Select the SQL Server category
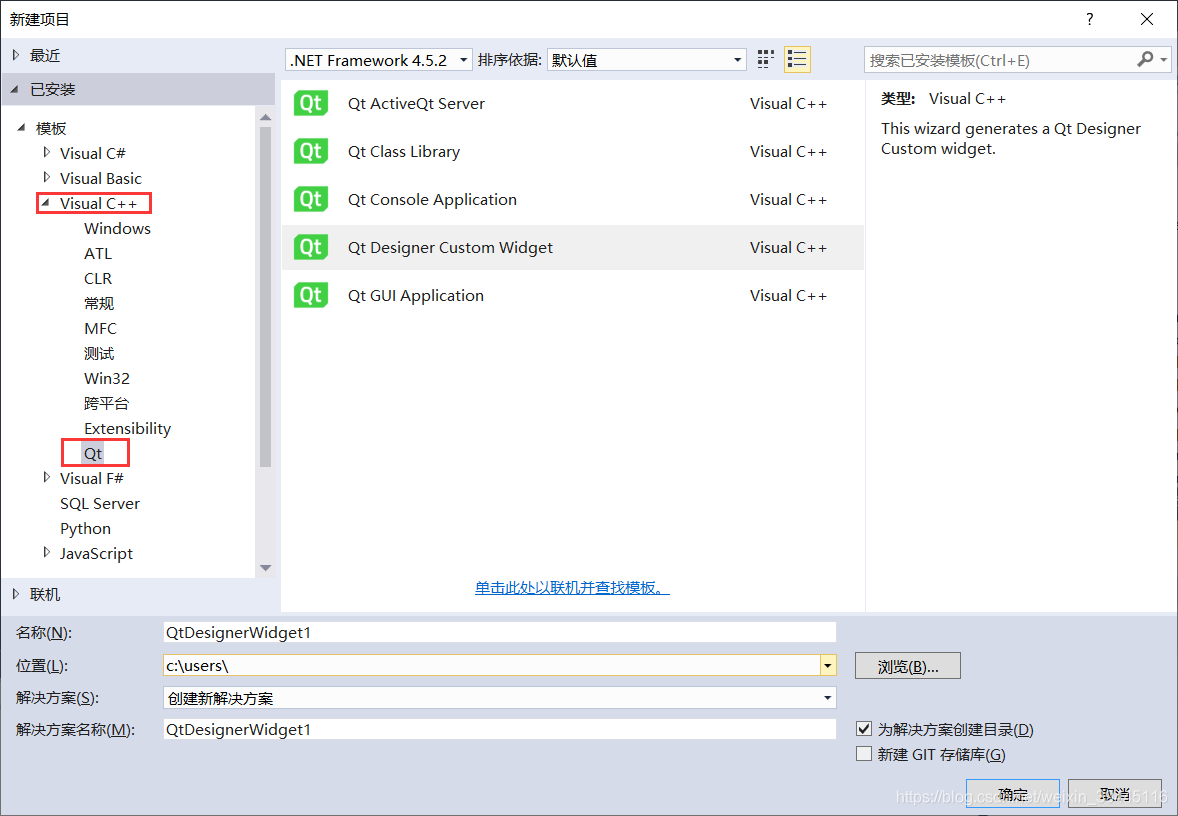 [x=100, y=503]
